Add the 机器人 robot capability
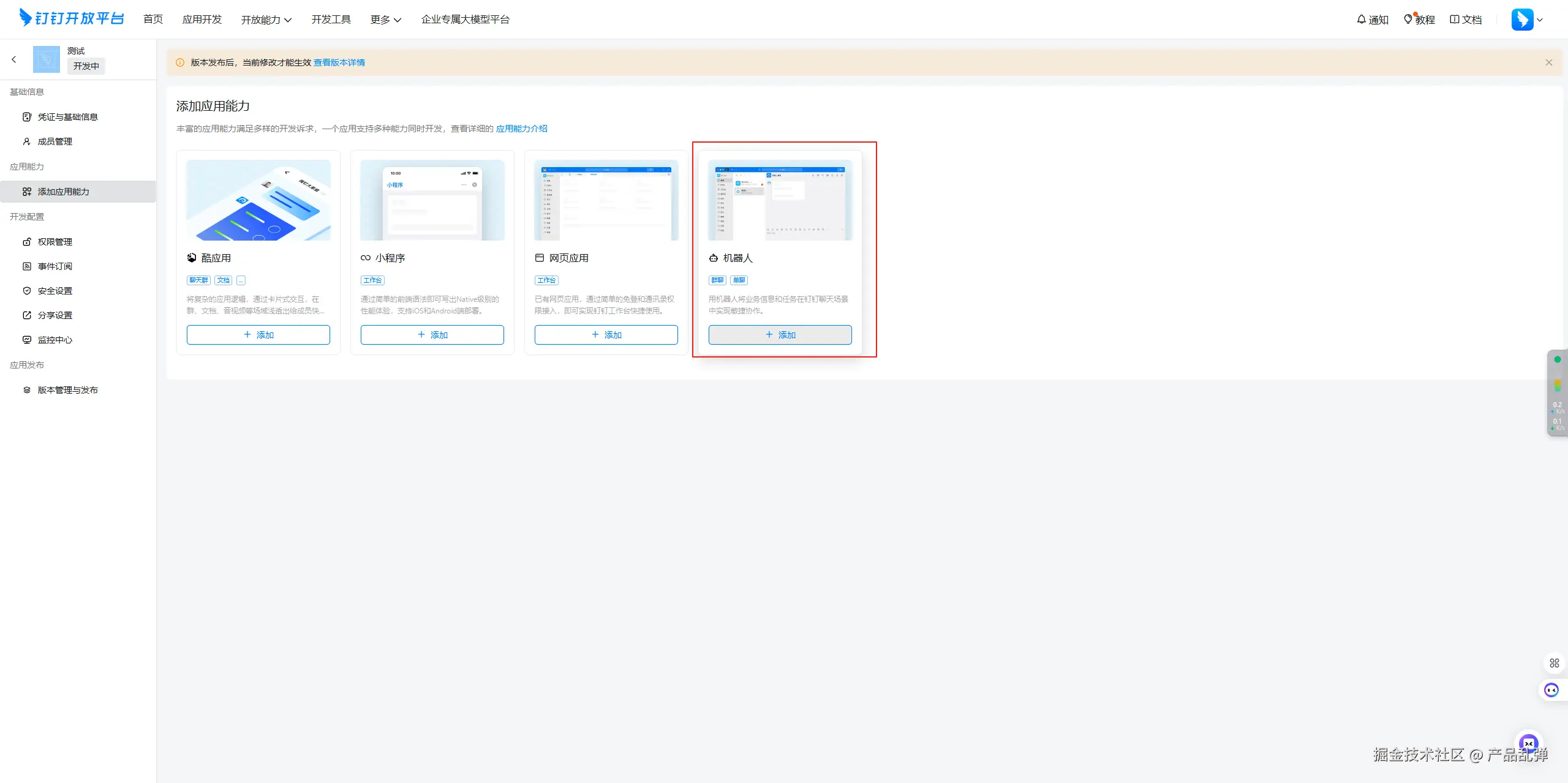Viewport: 1568px width, 783px height. (x=780, y=335)
